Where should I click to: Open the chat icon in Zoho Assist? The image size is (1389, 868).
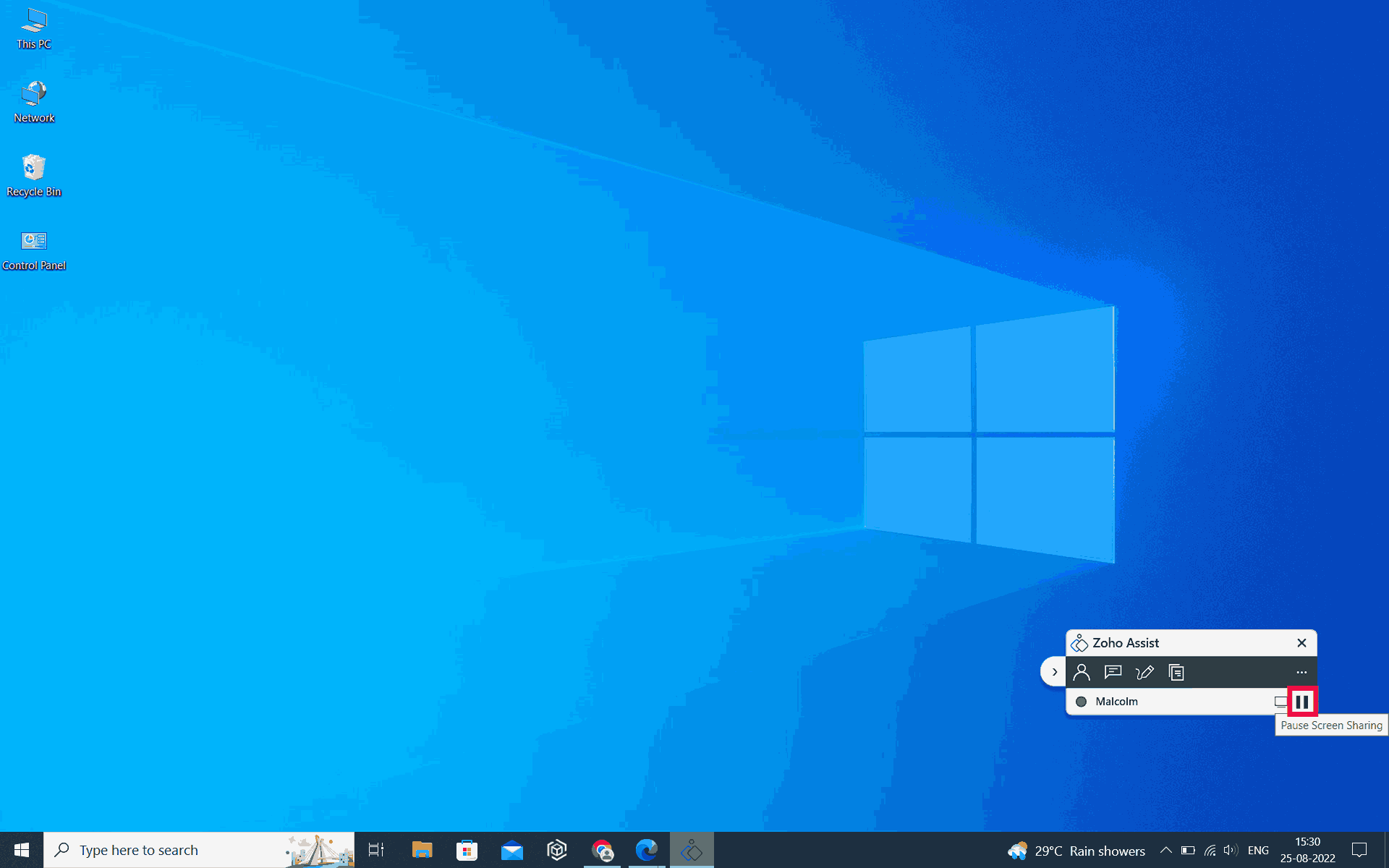(1113, 673)
